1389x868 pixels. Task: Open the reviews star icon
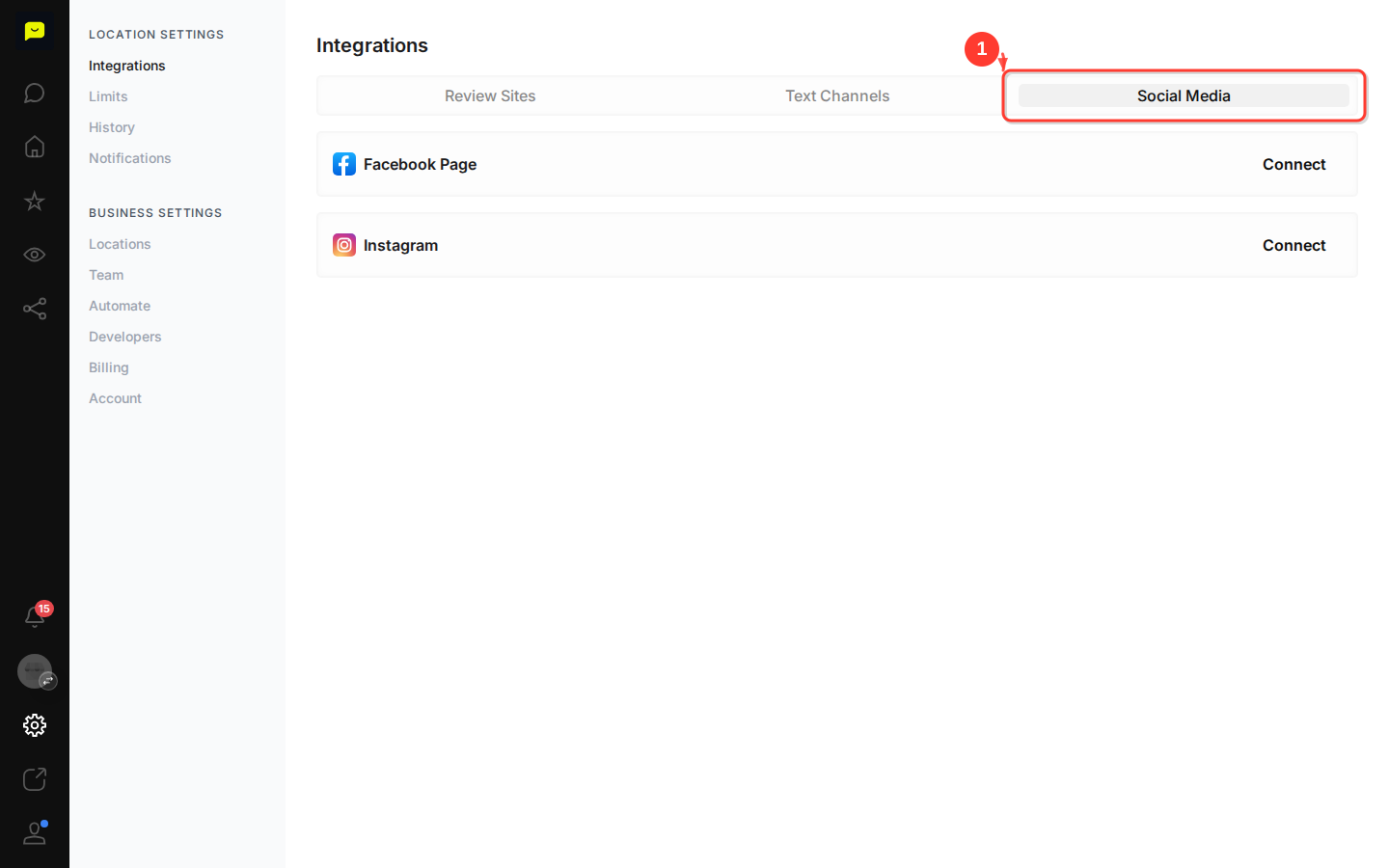(35, 201)
